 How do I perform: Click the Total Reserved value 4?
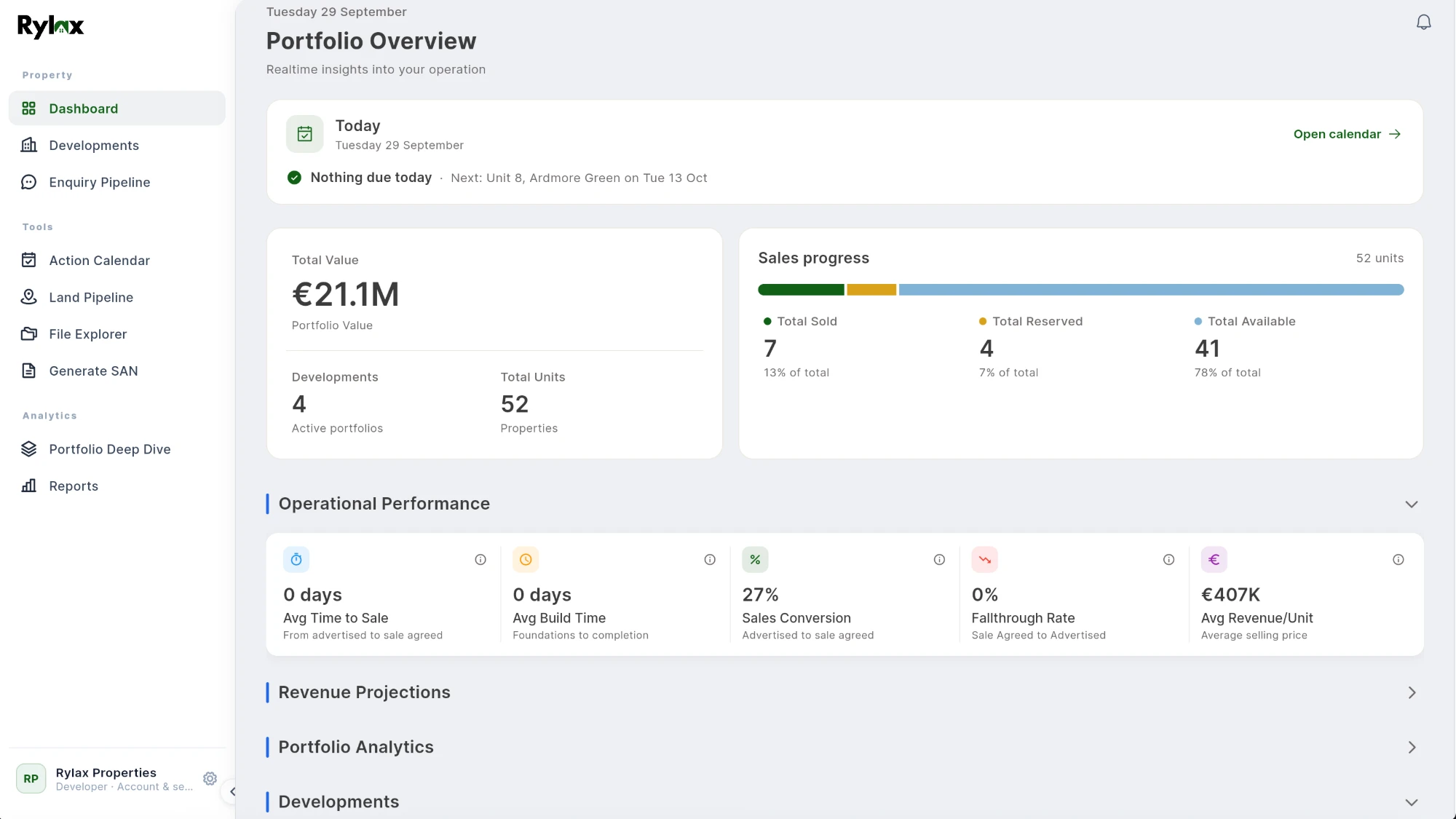(986, 349)
